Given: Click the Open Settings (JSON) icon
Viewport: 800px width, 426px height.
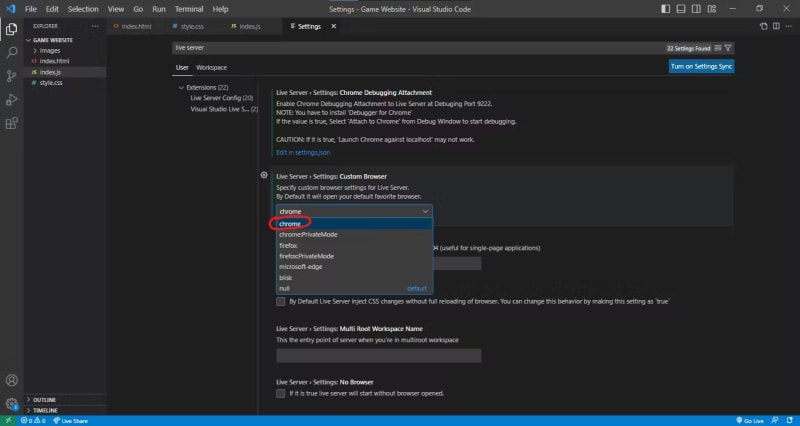Looking at the screenshot, I should coord(763,26).
